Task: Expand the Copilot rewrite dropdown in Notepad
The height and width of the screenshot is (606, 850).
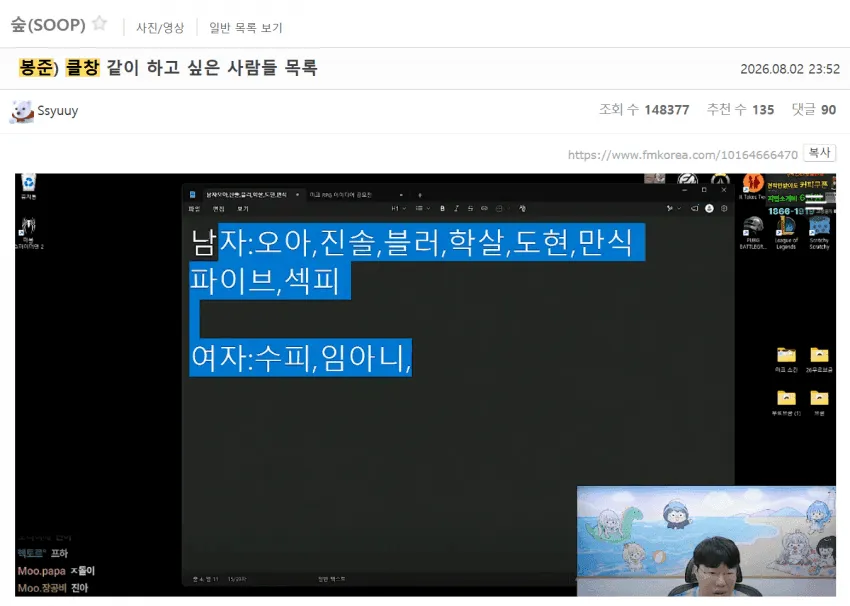Action: click(x=674, y=209)
